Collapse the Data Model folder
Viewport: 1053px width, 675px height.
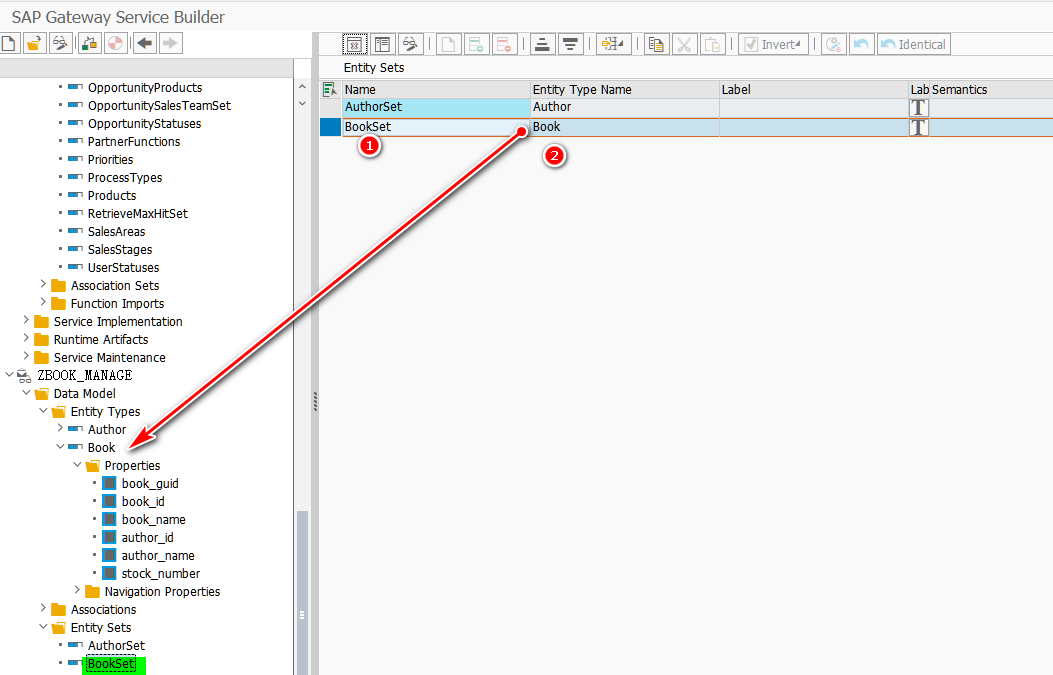(26, 392)
